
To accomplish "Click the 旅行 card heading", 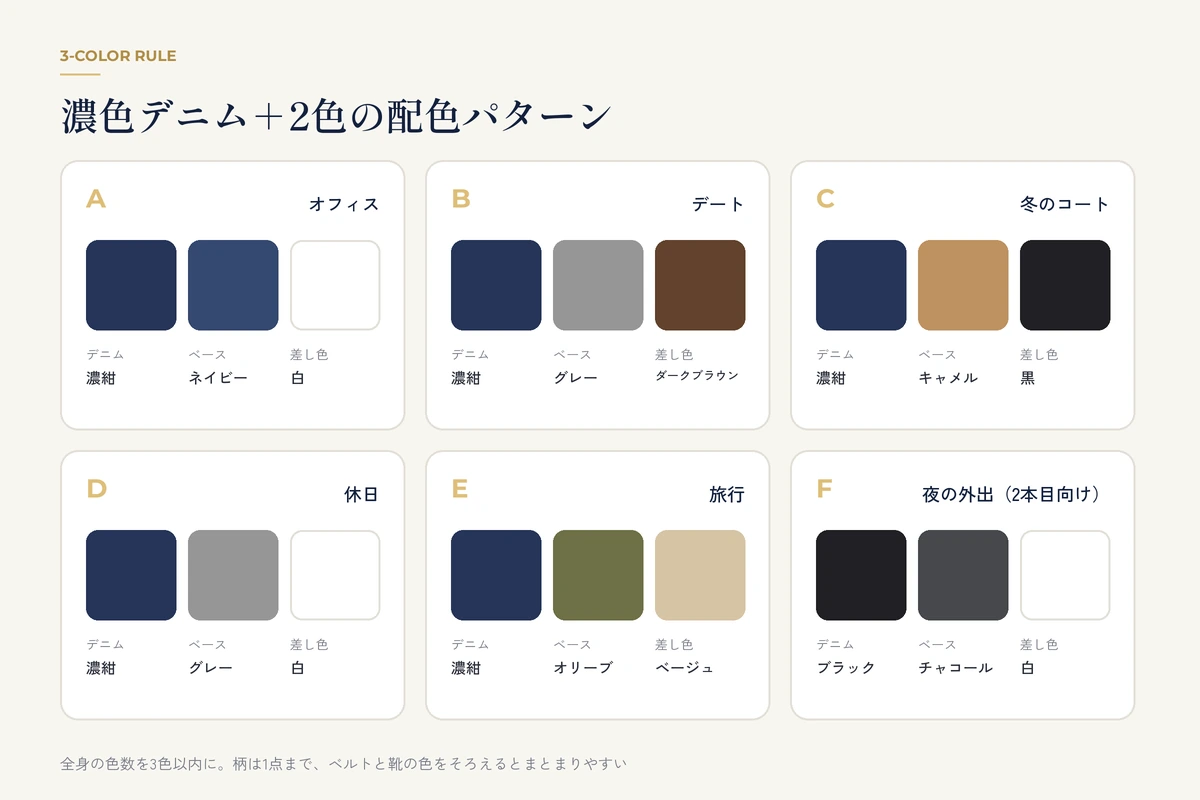I will coord(727,494).
